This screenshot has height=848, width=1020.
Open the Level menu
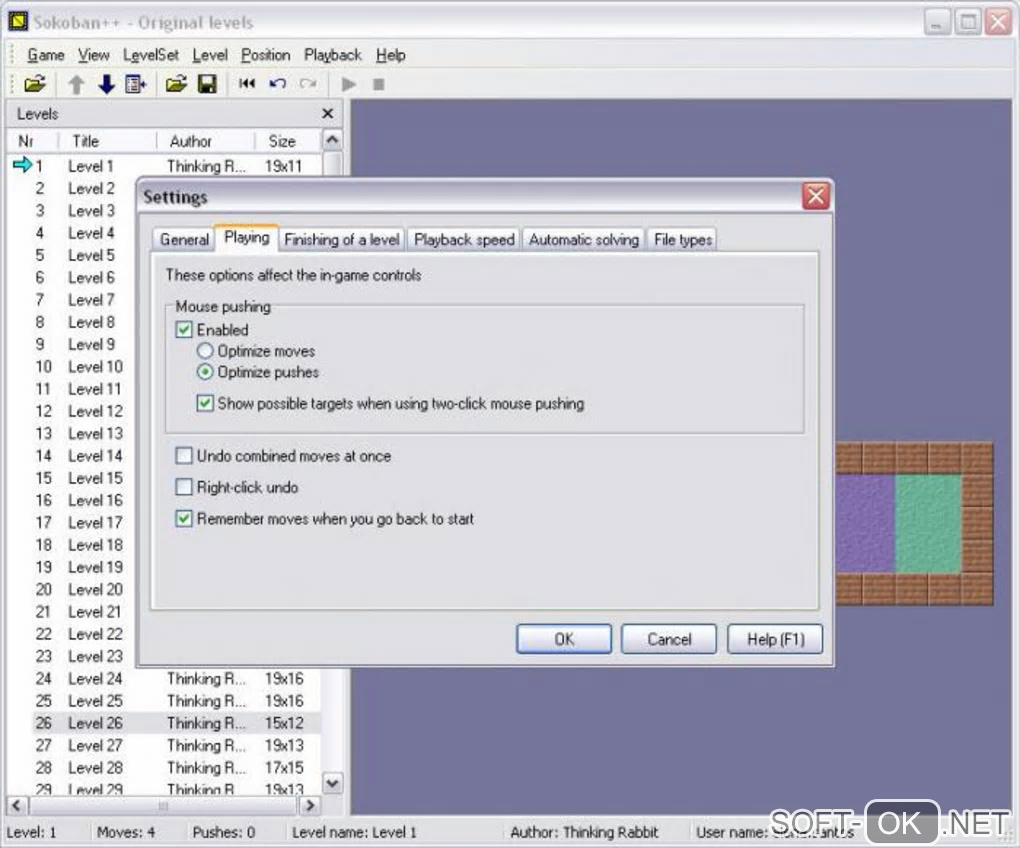coord(210,55)
